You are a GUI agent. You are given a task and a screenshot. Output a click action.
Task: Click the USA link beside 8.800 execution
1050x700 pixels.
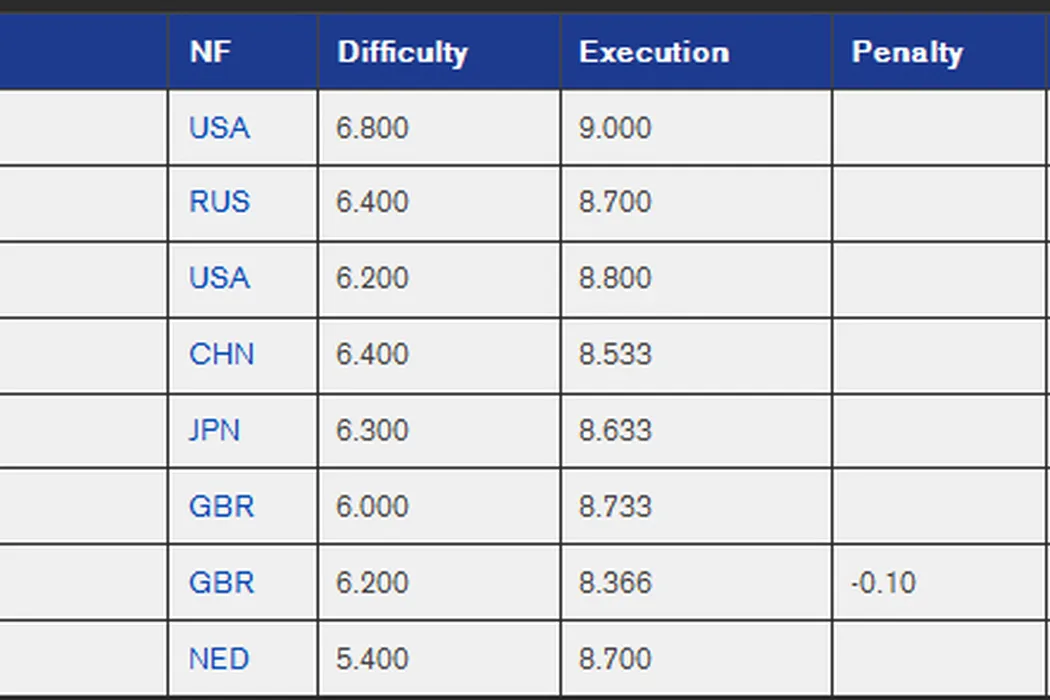click(219, 277)
